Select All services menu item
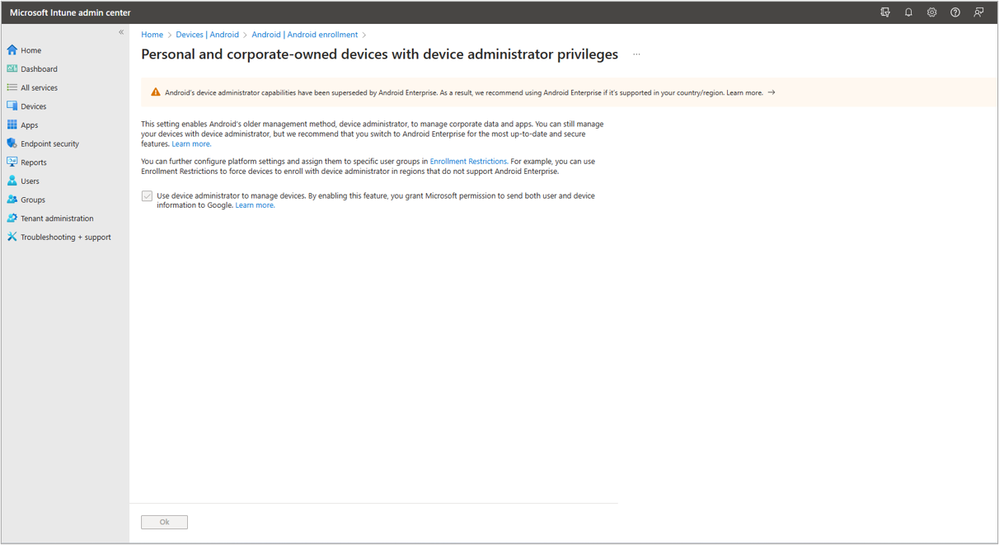Image resolution: width=999 pixels, height=545 pixels. [x=39, y=88]
